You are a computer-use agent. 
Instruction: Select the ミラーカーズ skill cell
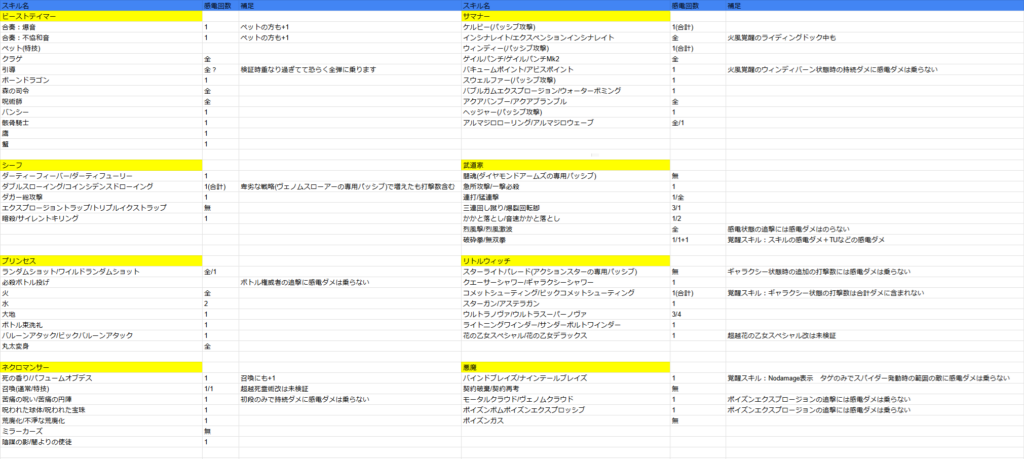click(23, 431)
